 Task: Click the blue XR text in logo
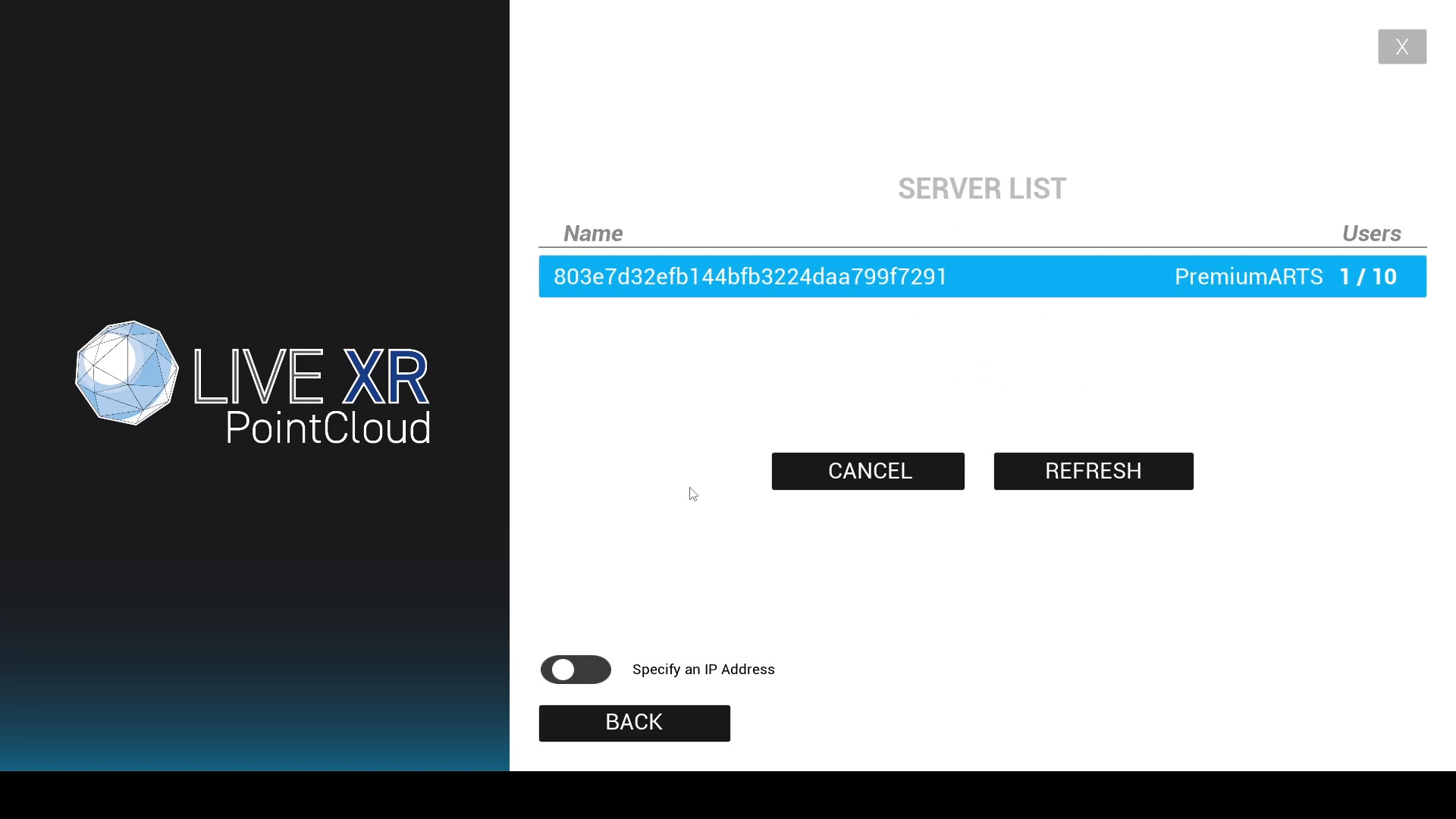pos(385,376)
